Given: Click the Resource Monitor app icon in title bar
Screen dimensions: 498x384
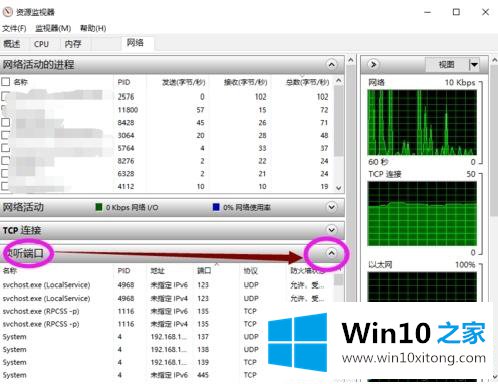Looking at the screenshot, I should tap(7, 12).
